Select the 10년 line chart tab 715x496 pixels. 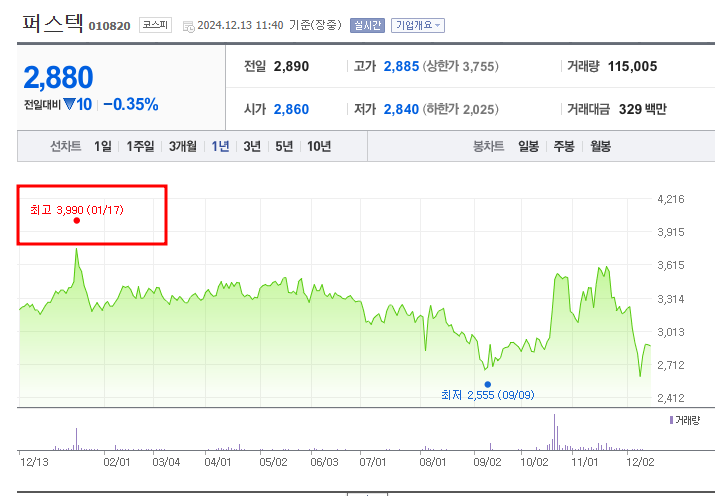[319, 146]
